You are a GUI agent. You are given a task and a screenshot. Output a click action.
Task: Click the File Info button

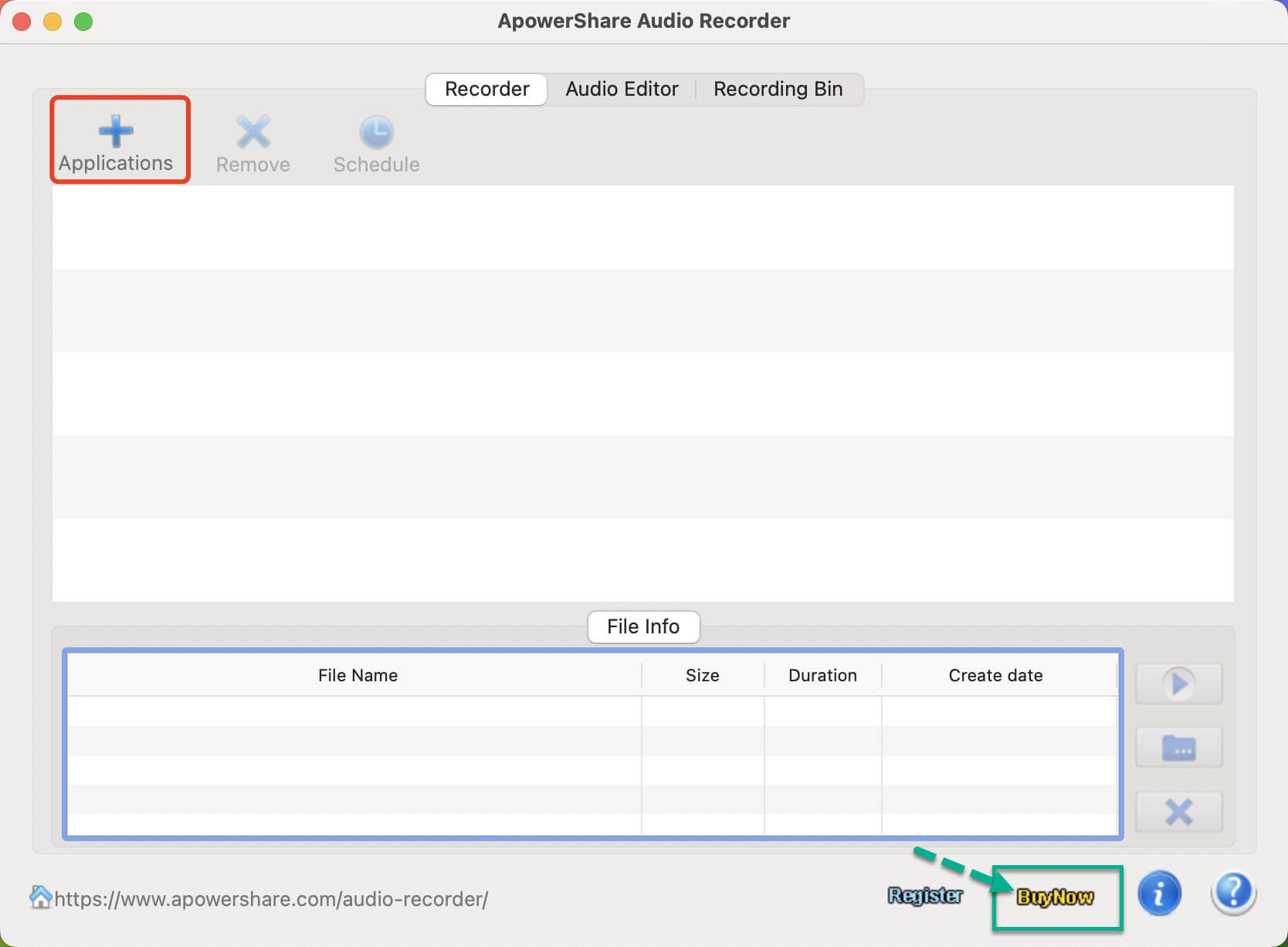pos(643,626)
